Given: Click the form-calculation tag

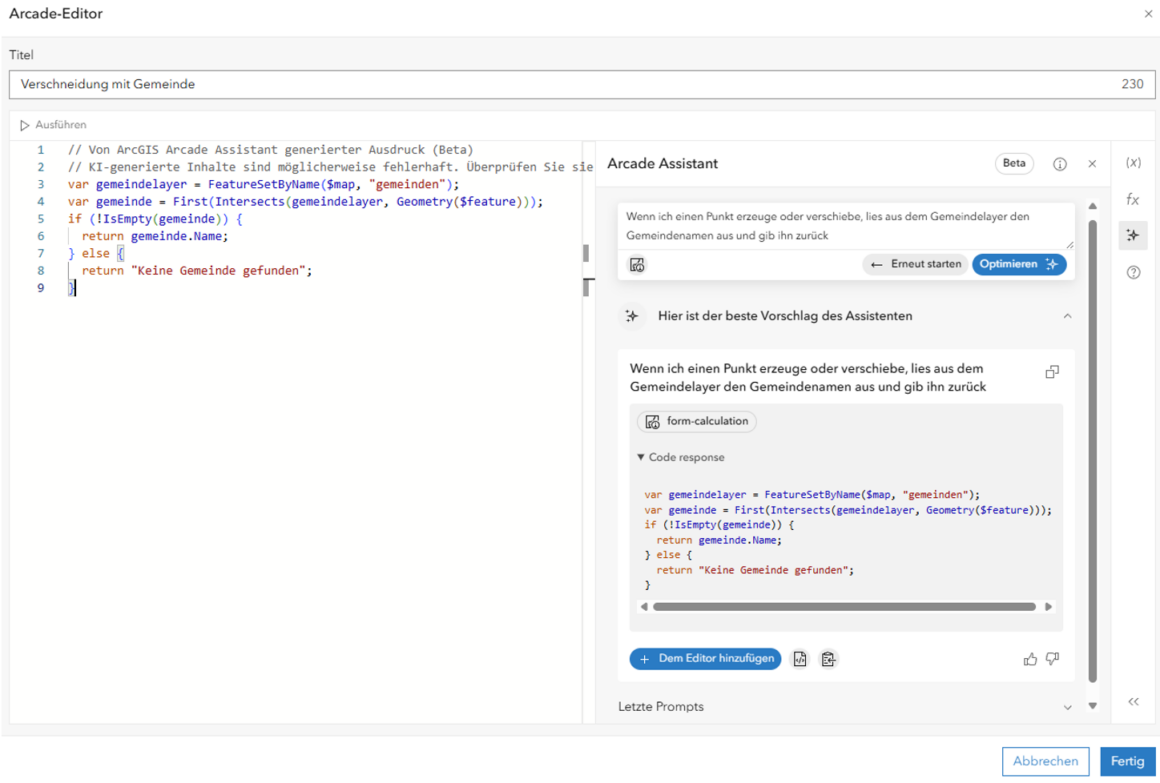Looking at the screenshot, I should (x=697, y=421).
